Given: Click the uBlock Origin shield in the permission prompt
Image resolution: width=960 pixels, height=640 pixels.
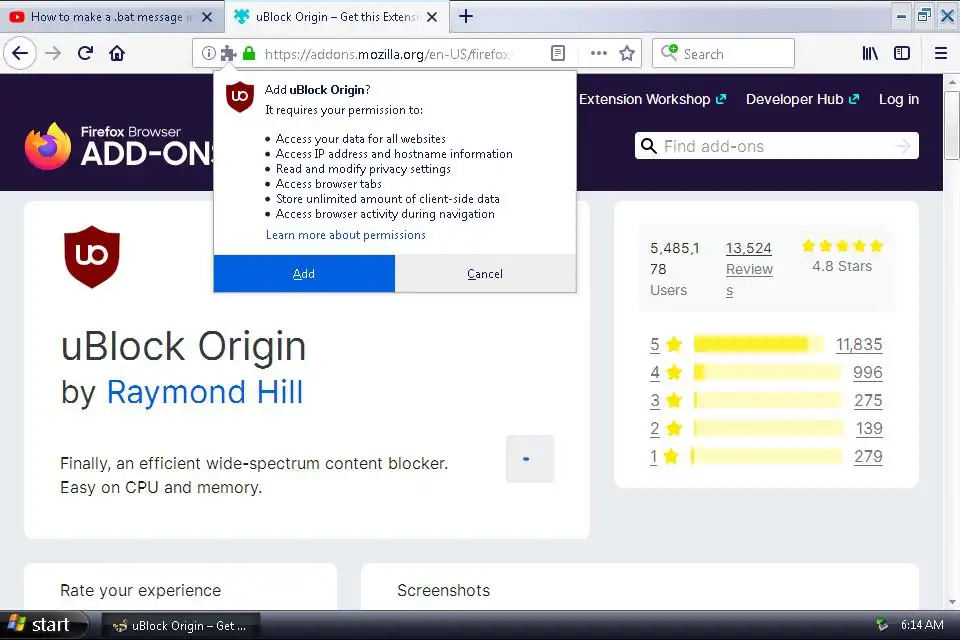Looking at the screenshot, I should (240, 97).
